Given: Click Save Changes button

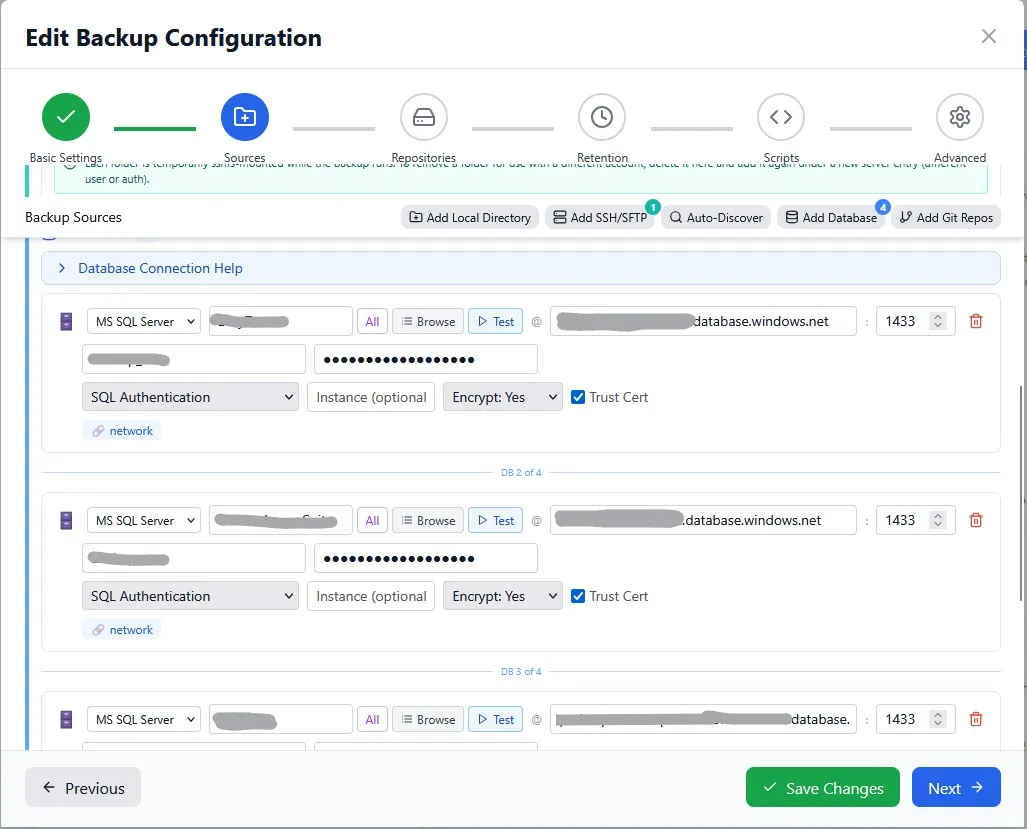Looking at the screenshot, I should coord(823,788).
